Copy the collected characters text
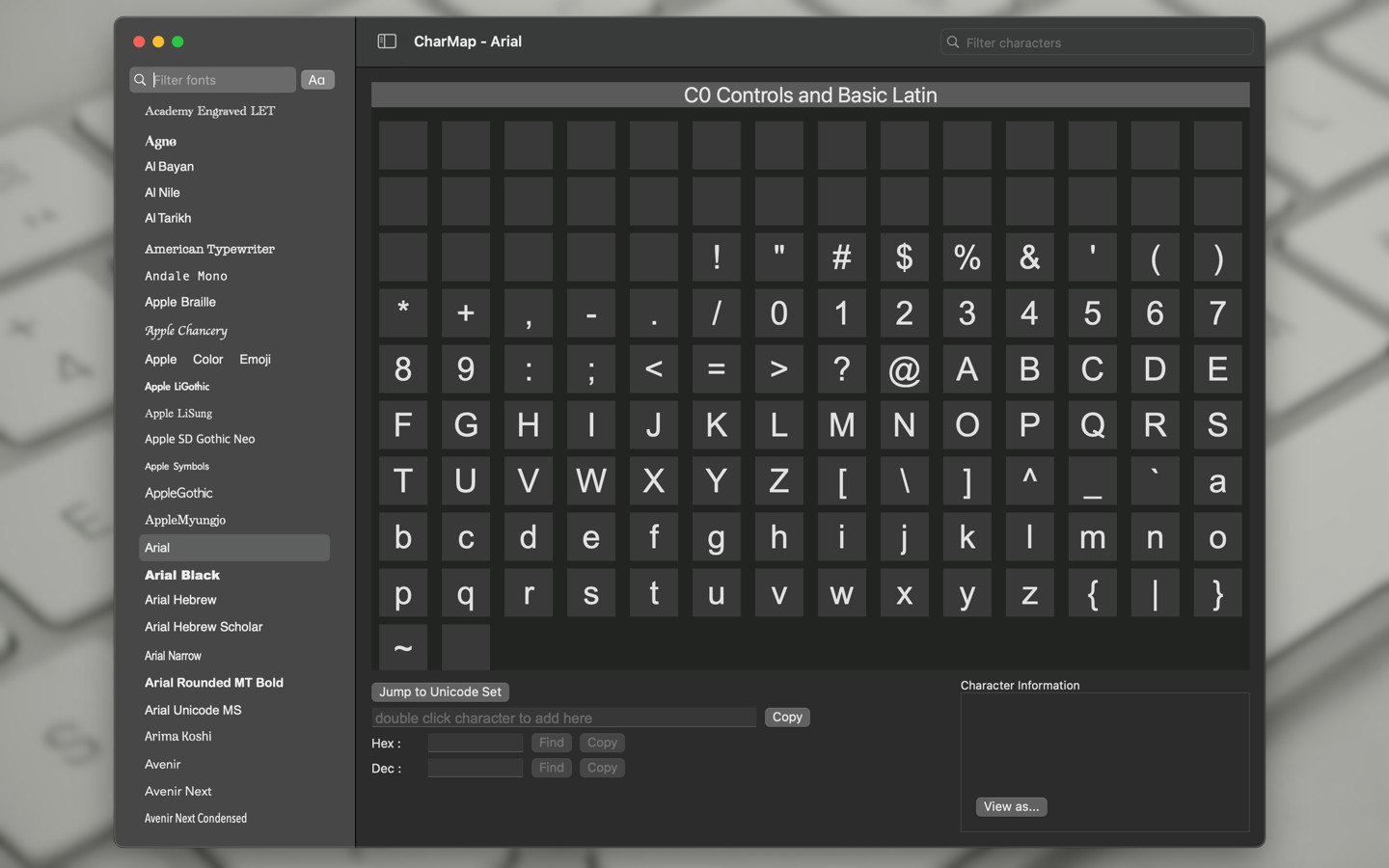The width and height of the screenshot is (1389, 868). click(787, 717)
